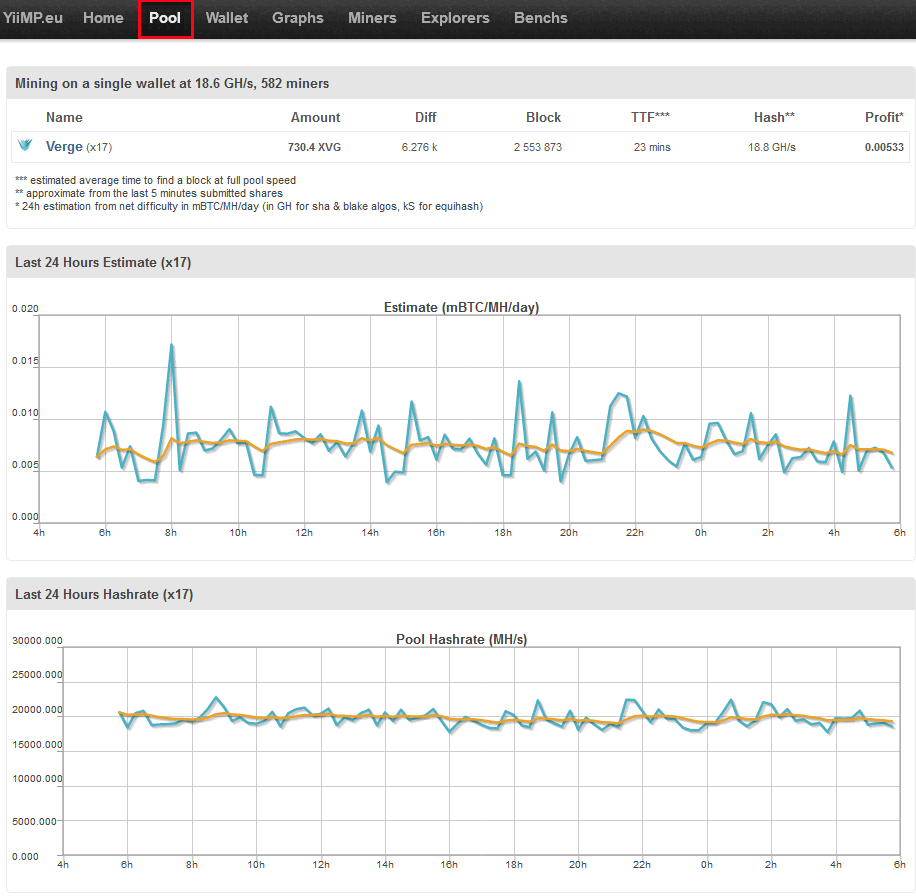
Task: Click the Diff column header
Action: [x=425, y=117]
